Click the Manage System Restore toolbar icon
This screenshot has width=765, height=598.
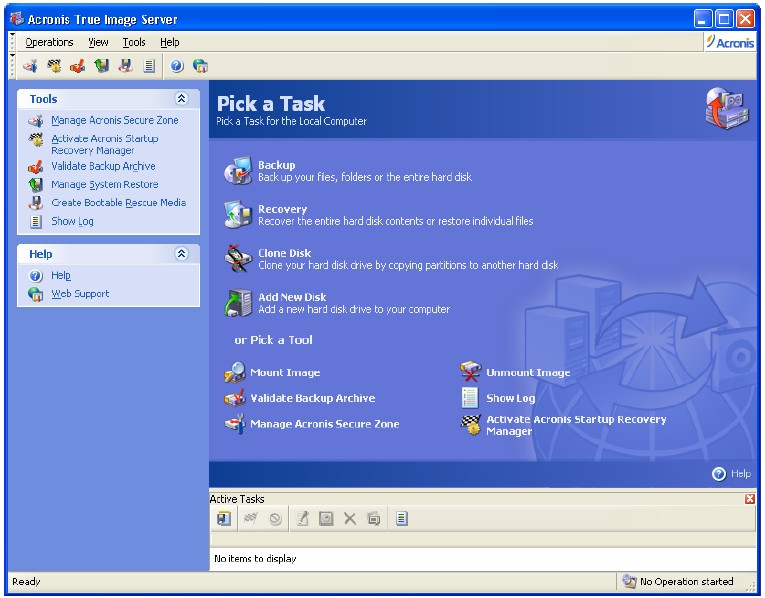pos(101,65)
